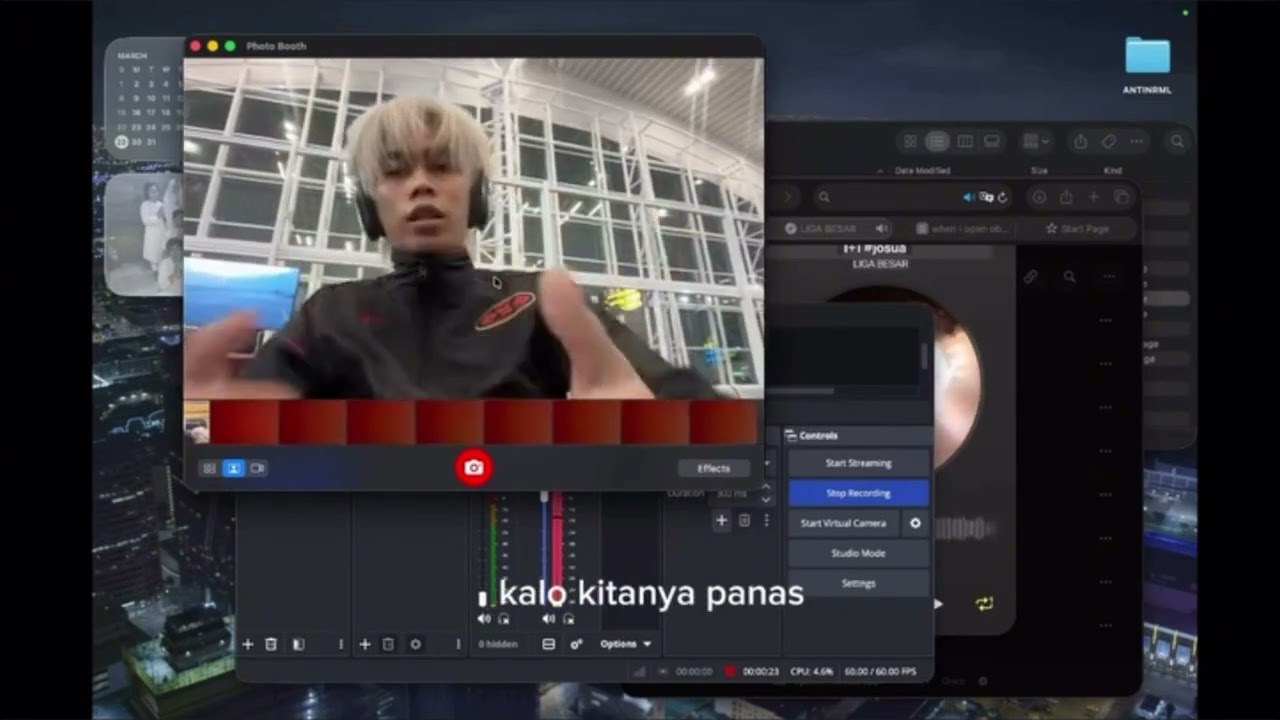Viewport: 1280px width, 720px height.
Task: Open the first thumbnail in Photo Booth strip
Action: tap(197, 422)
